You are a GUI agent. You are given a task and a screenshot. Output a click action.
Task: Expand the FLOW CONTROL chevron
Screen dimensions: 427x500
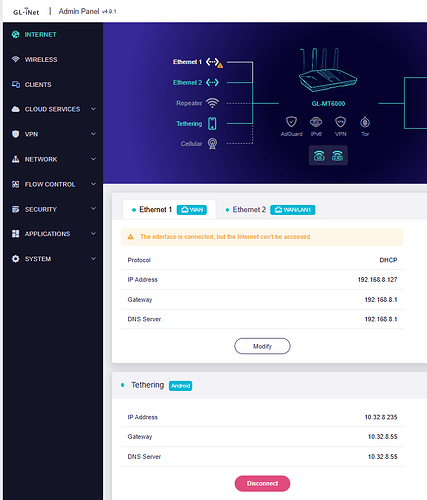click(93, 184)
